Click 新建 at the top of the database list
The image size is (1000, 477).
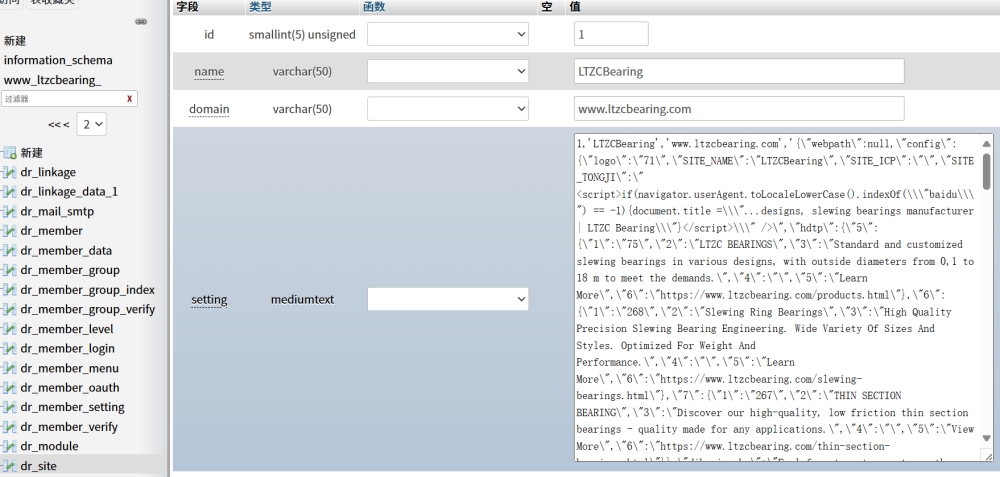click(x=15, y=41)
